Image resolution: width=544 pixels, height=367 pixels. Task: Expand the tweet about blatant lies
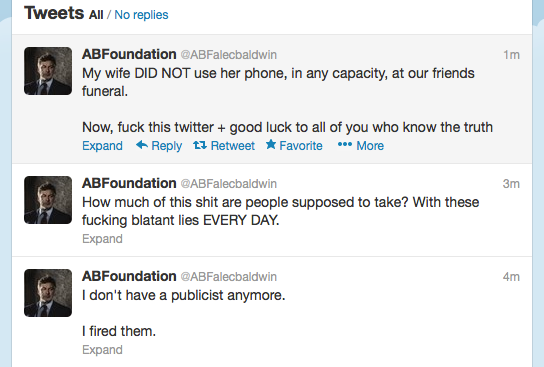[102, 239]
